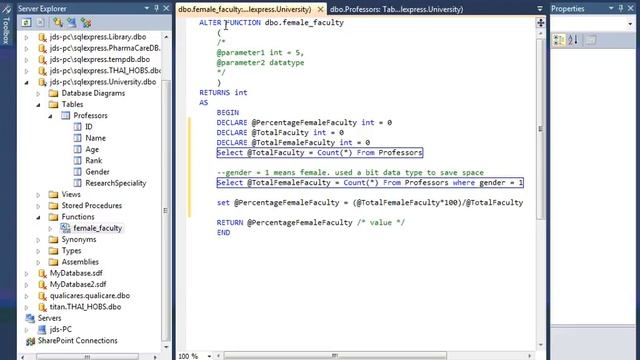Select the ResearchSpeciality column
Viewport: 640px width, 360px height.
(x=116, y=183)
